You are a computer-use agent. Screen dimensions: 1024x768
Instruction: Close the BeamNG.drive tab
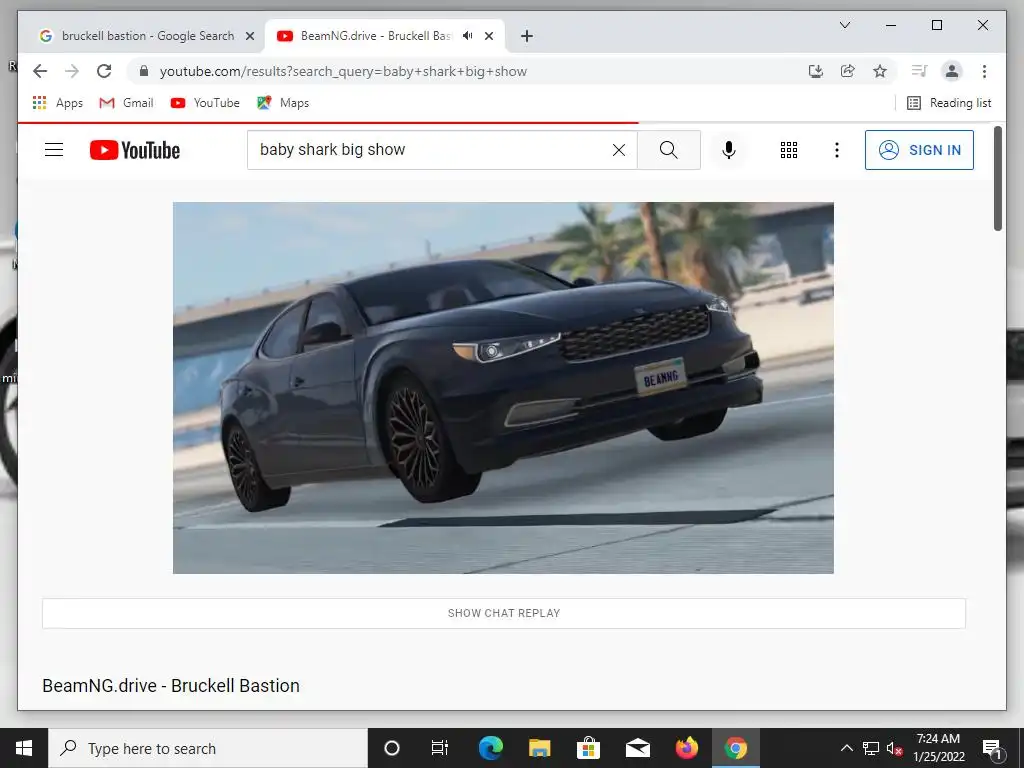point(488,36)
